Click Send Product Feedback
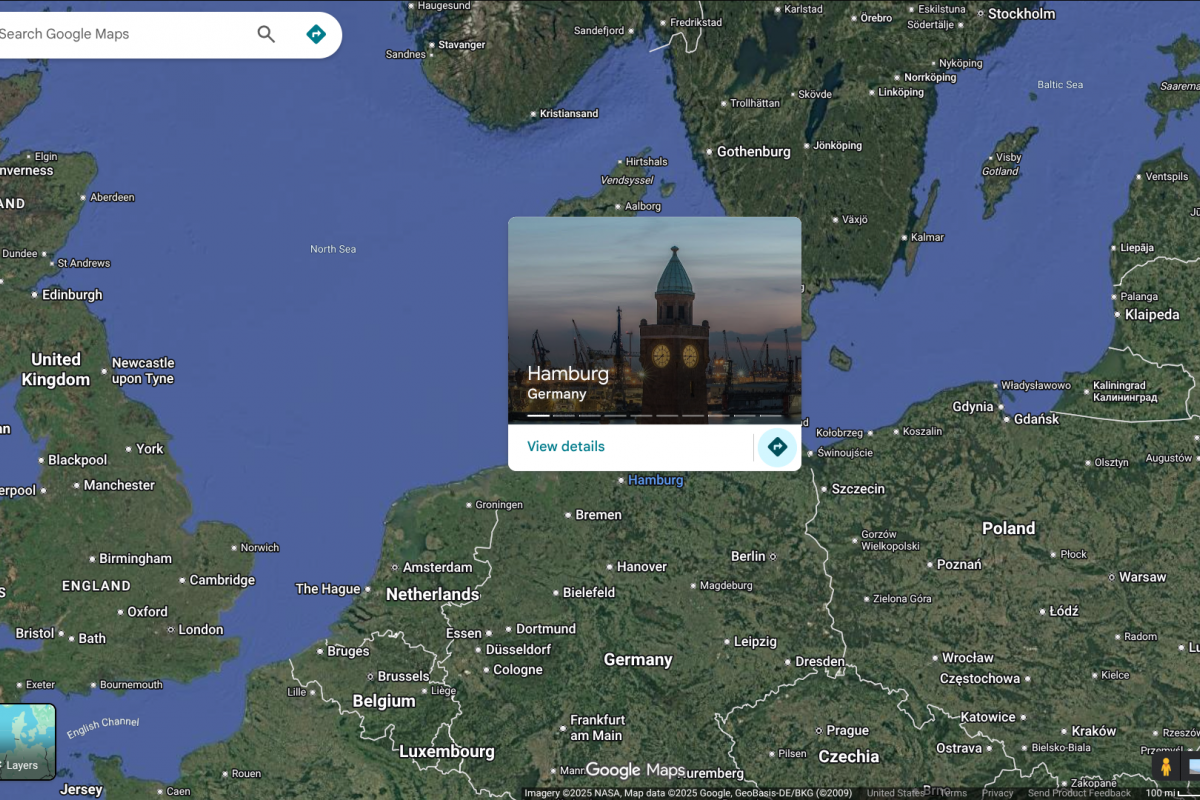The image size is (1200, 800). pyautogui.click(x=1078, y=791)
